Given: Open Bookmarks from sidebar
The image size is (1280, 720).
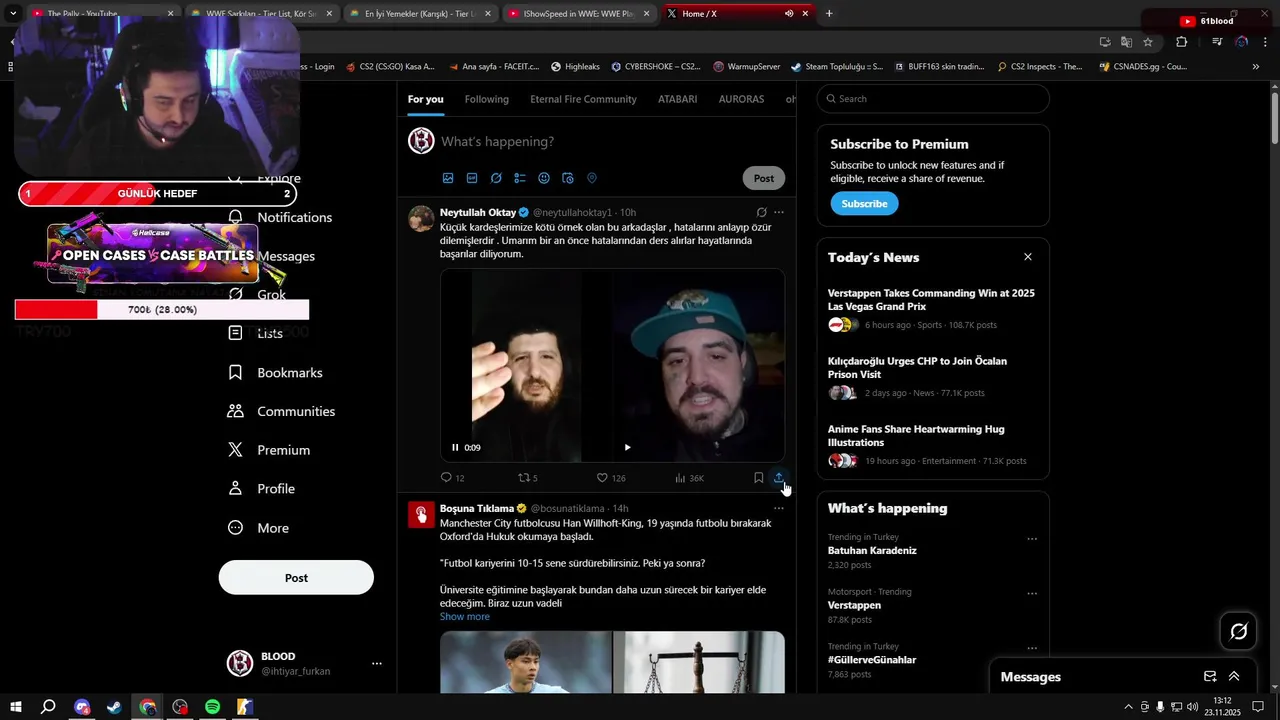Looking at the screenshot, I should (276, 372).
